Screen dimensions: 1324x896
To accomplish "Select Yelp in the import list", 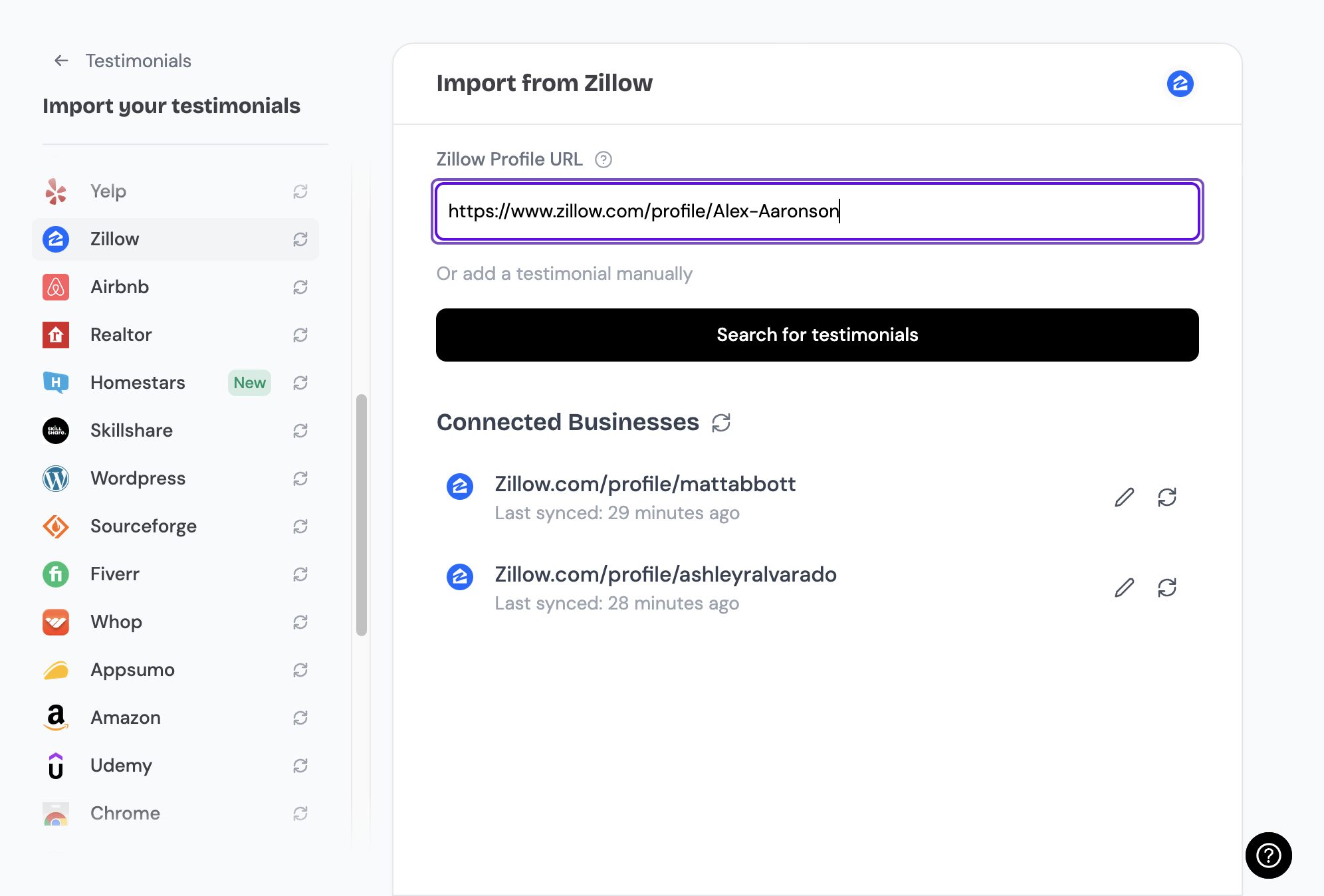I will tap(175, 191).
